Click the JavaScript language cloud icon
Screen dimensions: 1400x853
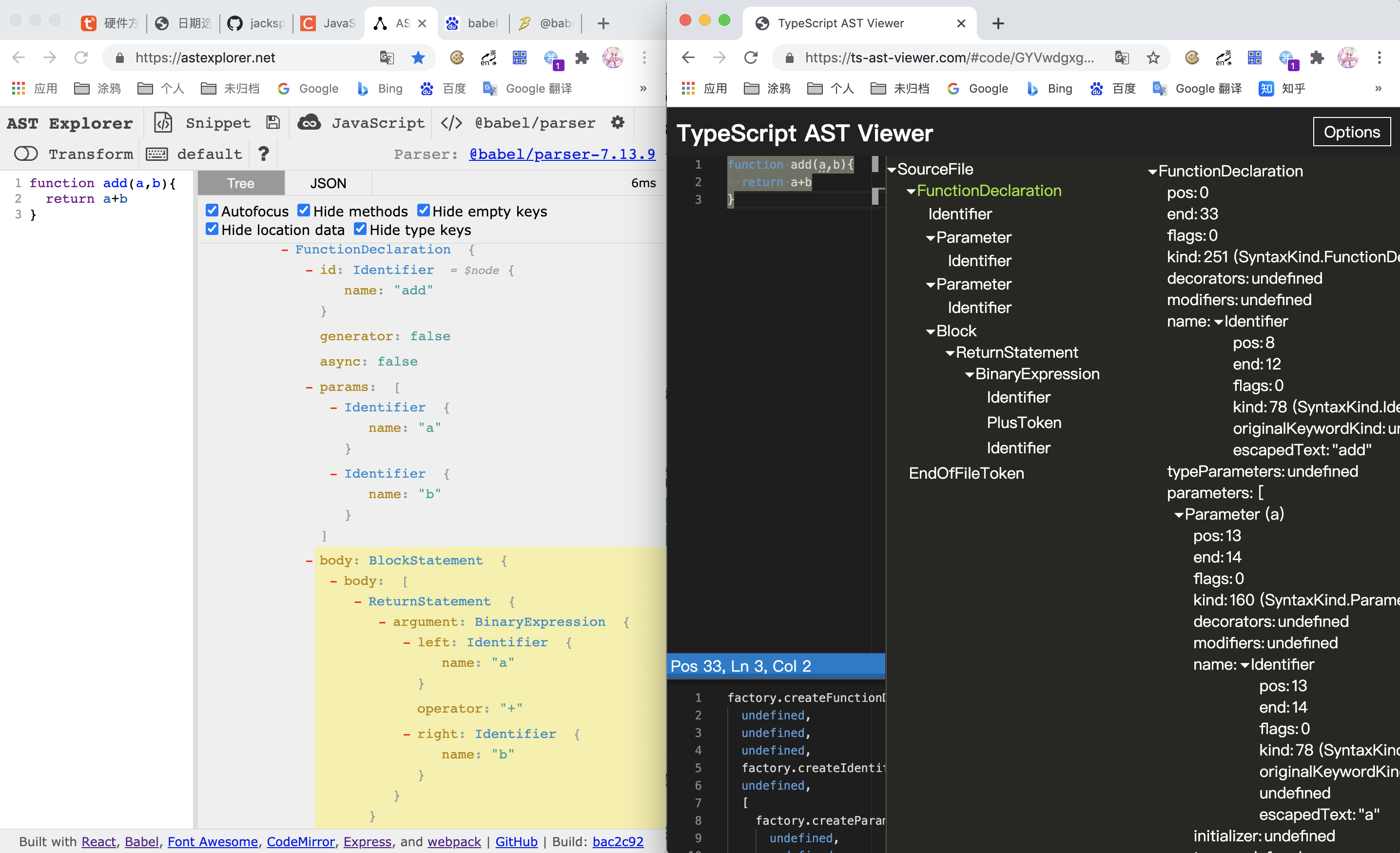pos(309,123)
